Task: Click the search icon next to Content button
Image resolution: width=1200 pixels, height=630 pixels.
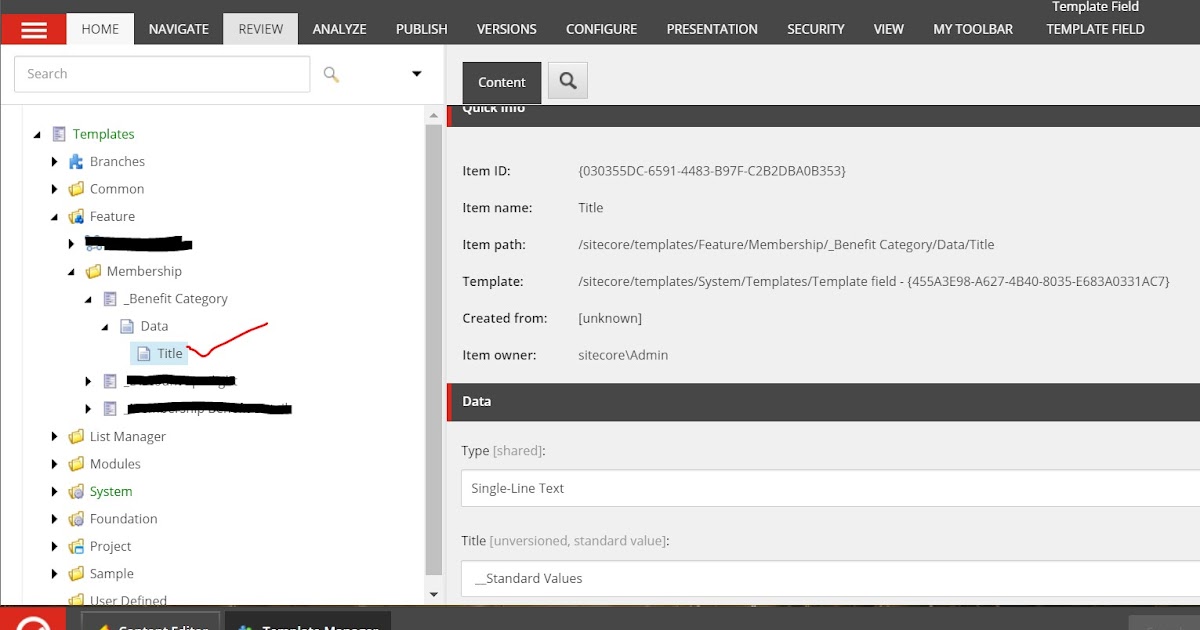Action: [567, 82]
